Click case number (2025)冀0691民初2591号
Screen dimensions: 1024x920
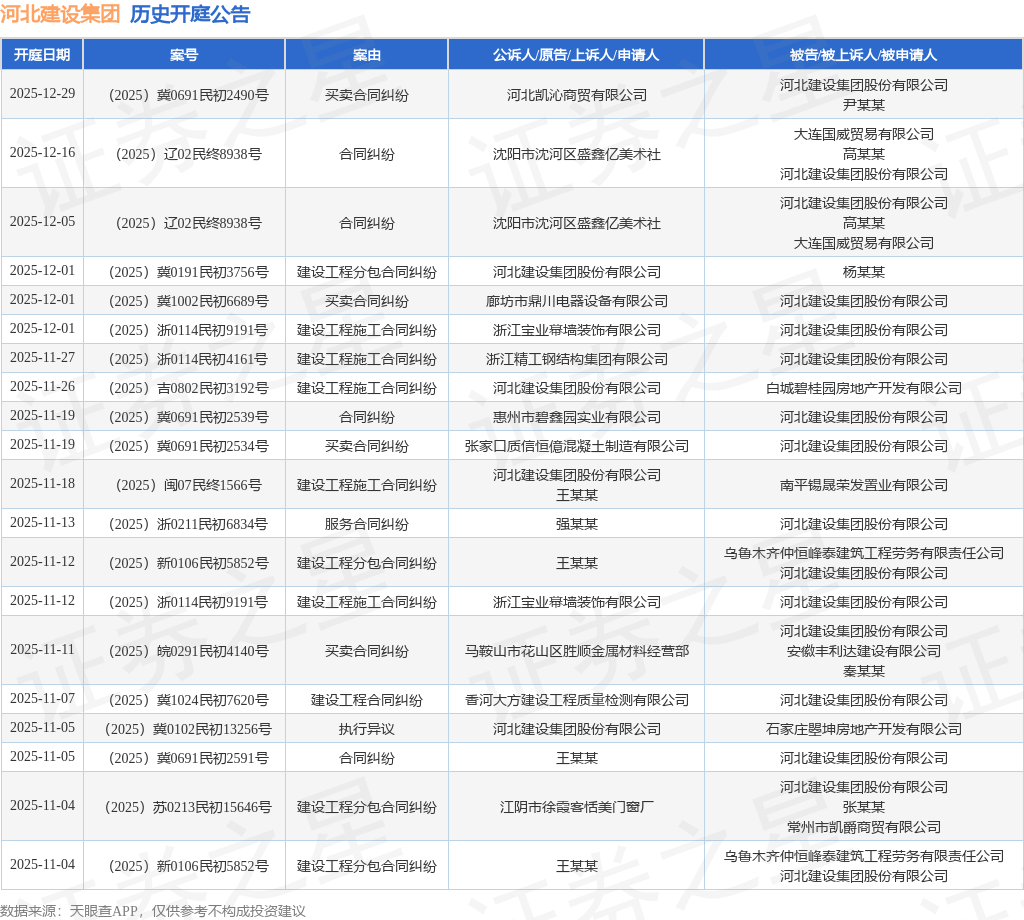pyautogui.click(x=188, y=758)
